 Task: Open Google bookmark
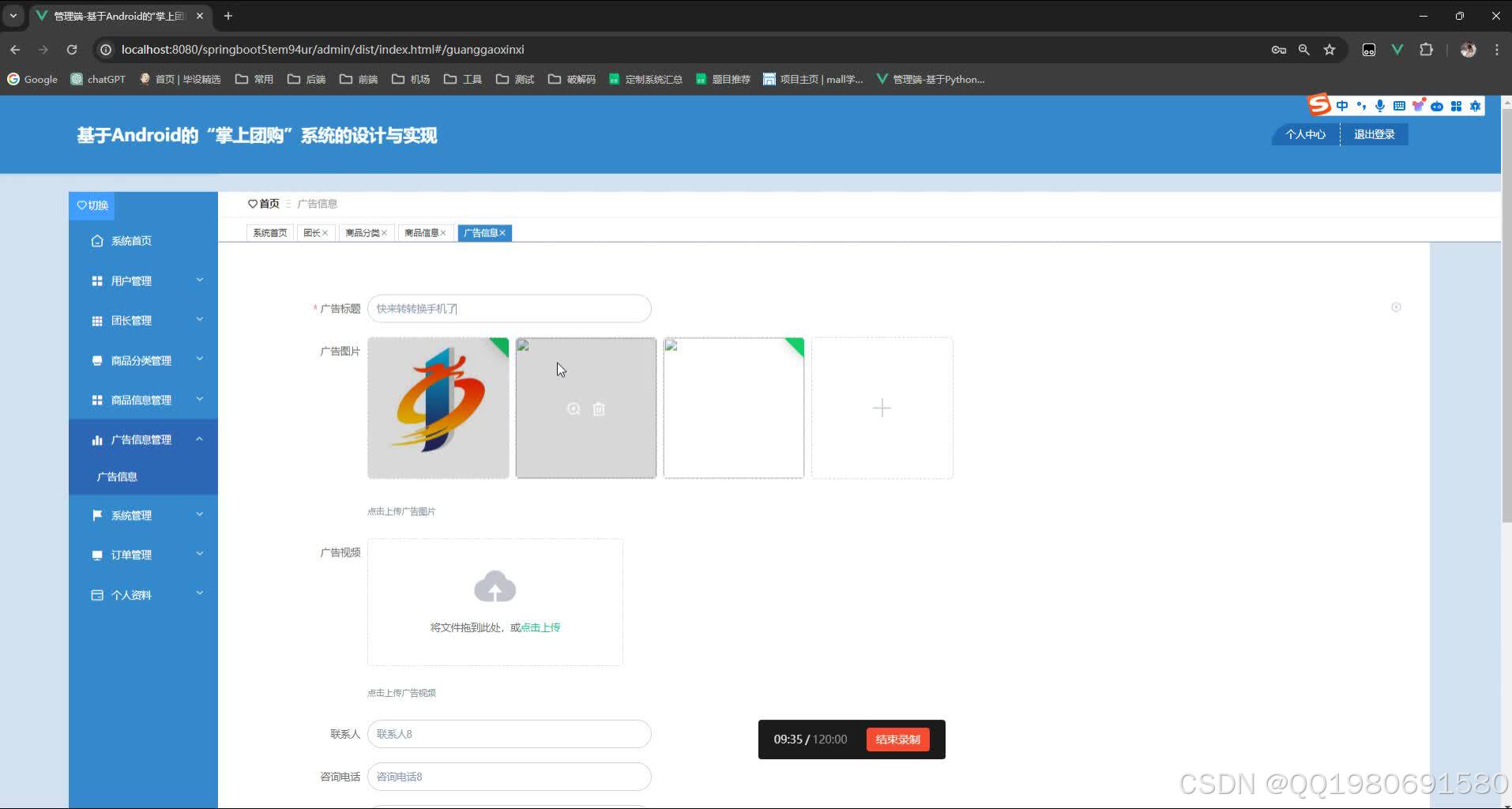pos(32,79)
